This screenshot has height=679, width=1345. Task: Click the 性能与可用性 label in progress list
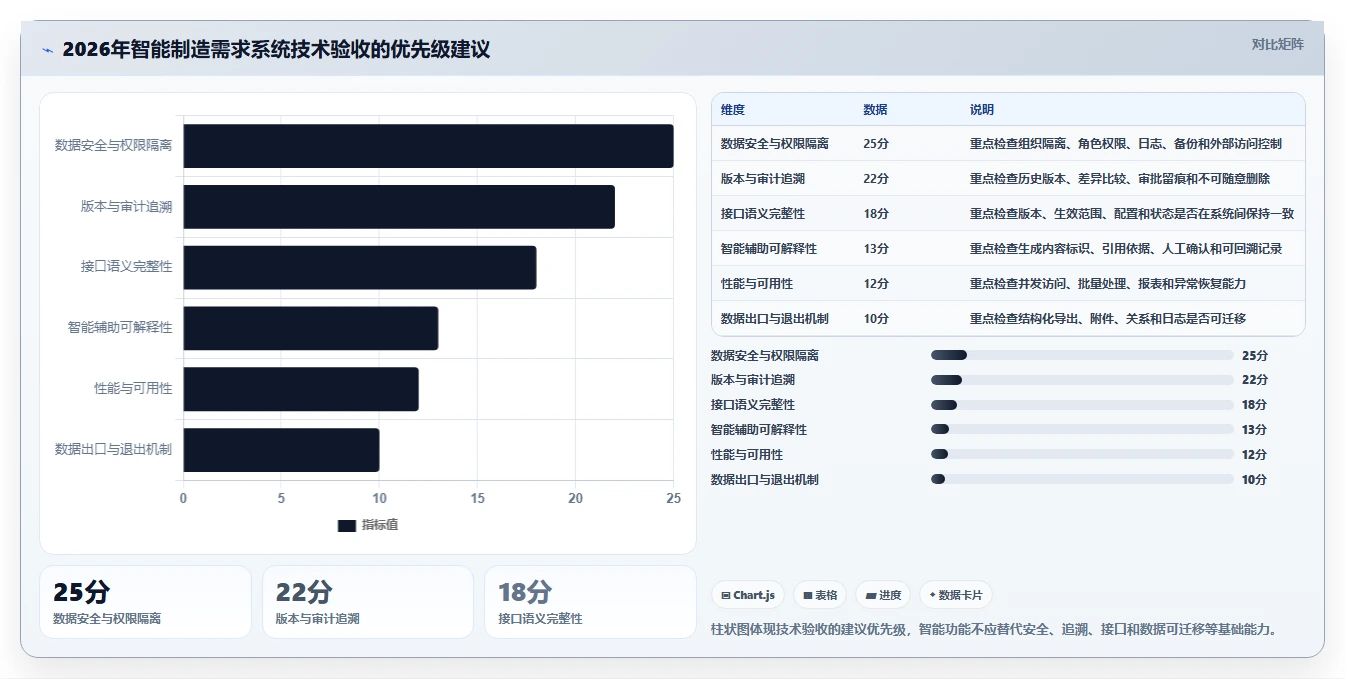(747, 455)
